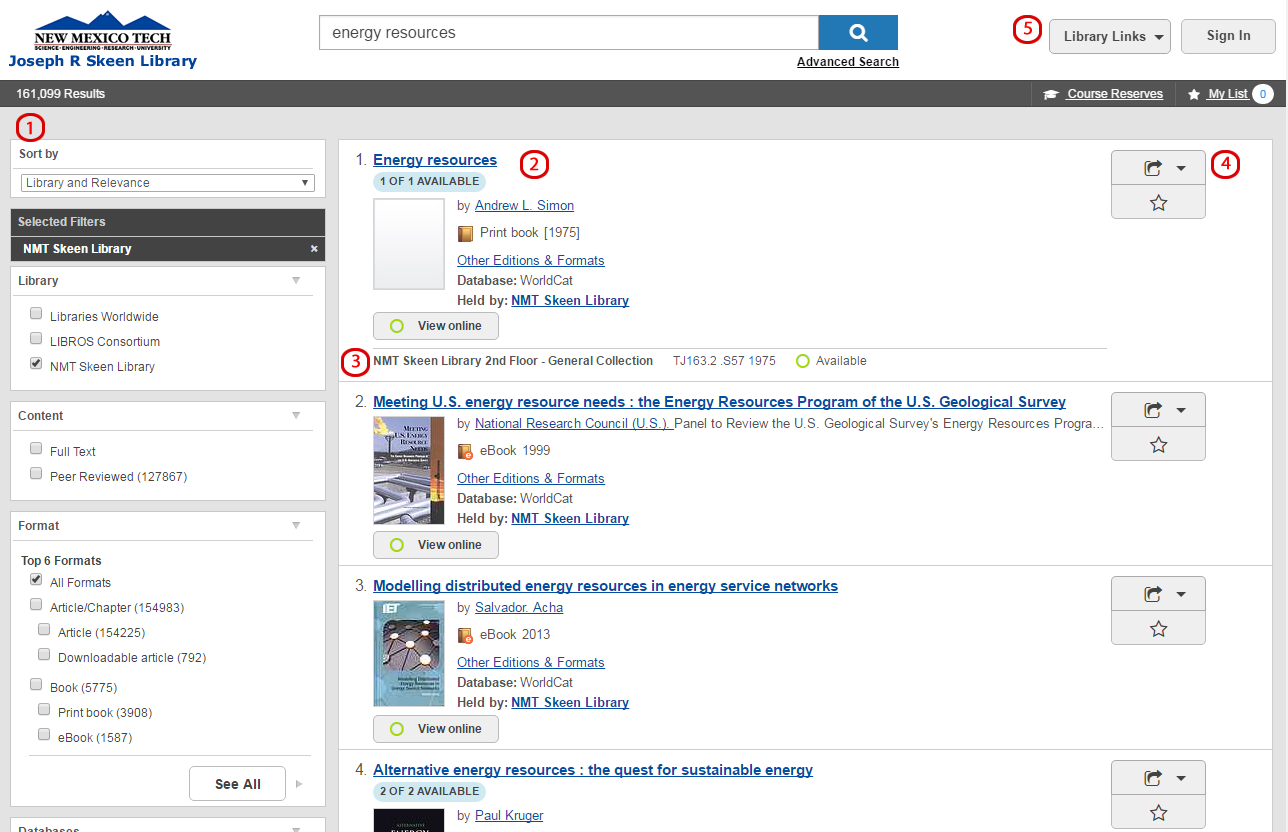Check Print book format checkbox
The image size is (1288, 832).
click(44, 710)
